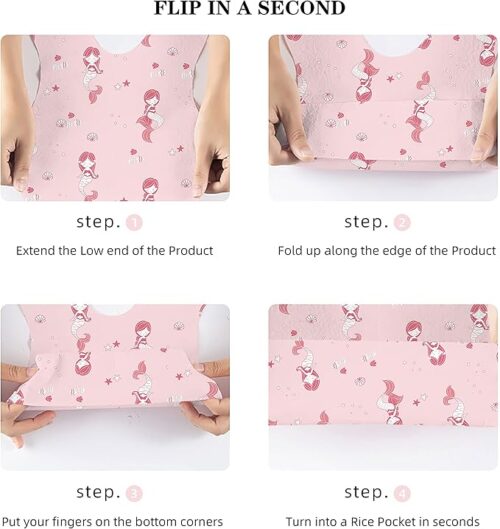Click the step. label under first photo

[x=99, y=222]
